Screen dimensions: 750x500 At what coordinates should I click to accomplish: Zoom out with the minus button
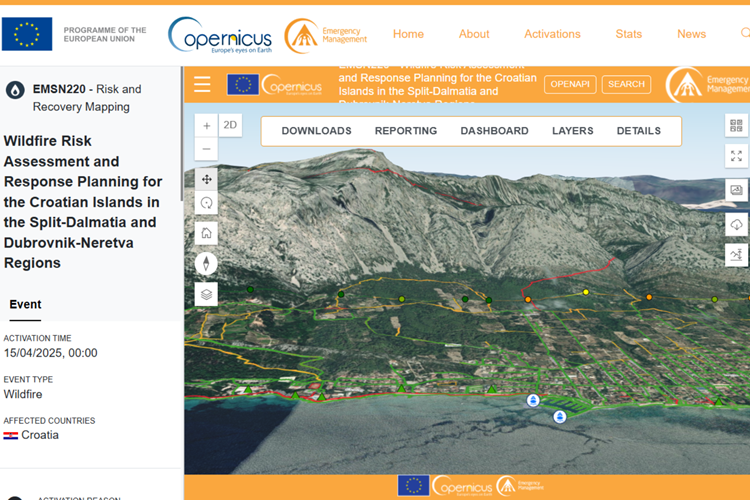(x=207, y=149)
